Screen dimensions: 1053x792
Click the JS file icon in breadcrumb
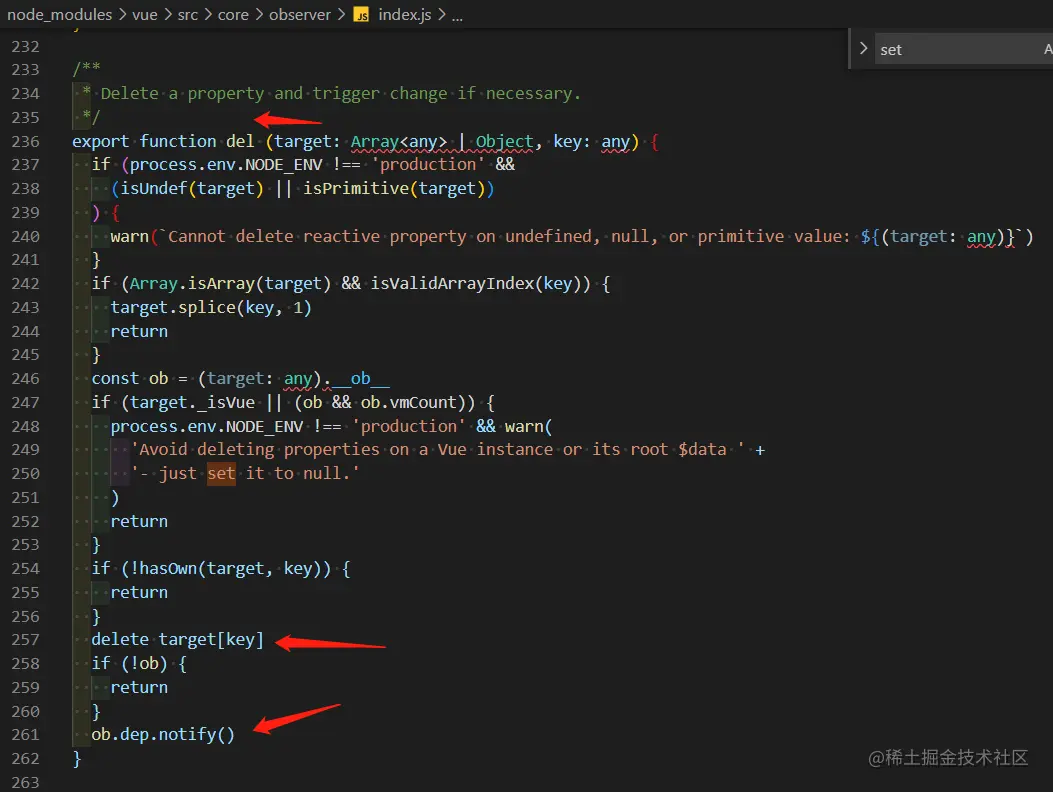pos(361,15)
